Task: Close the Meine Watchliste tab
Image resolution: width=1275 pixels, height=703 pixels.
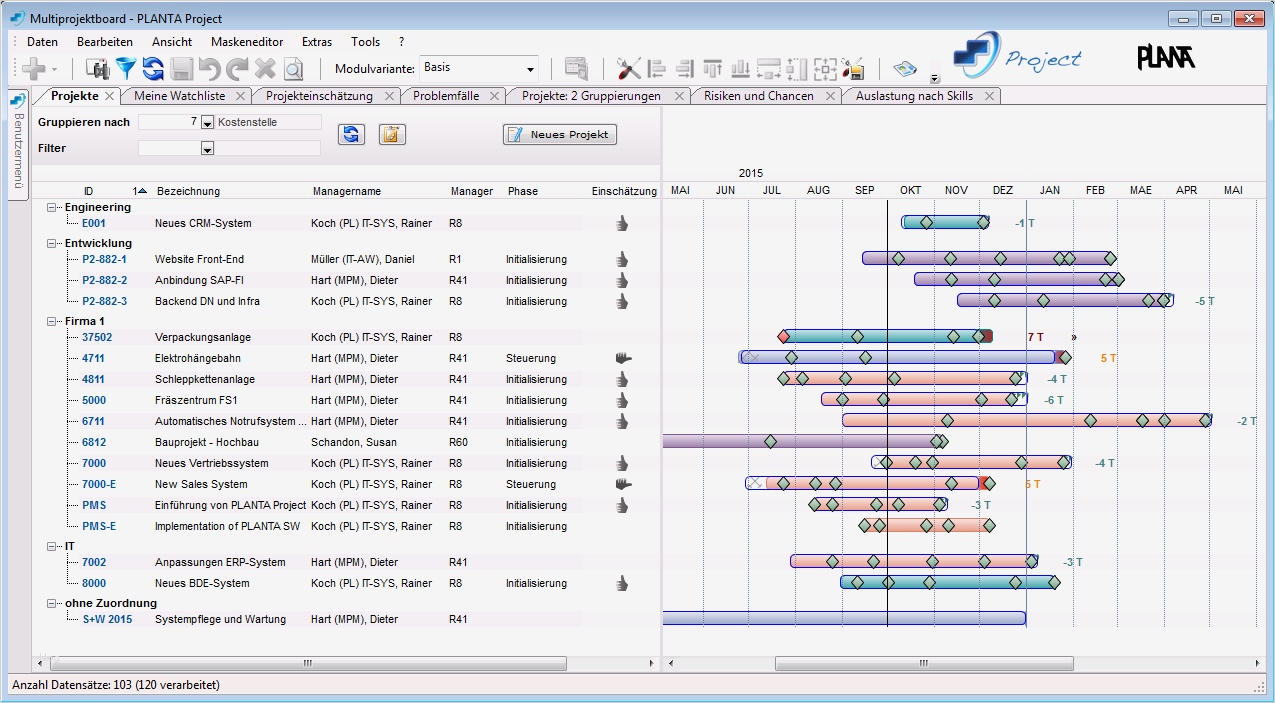Action: click(240, 96)
